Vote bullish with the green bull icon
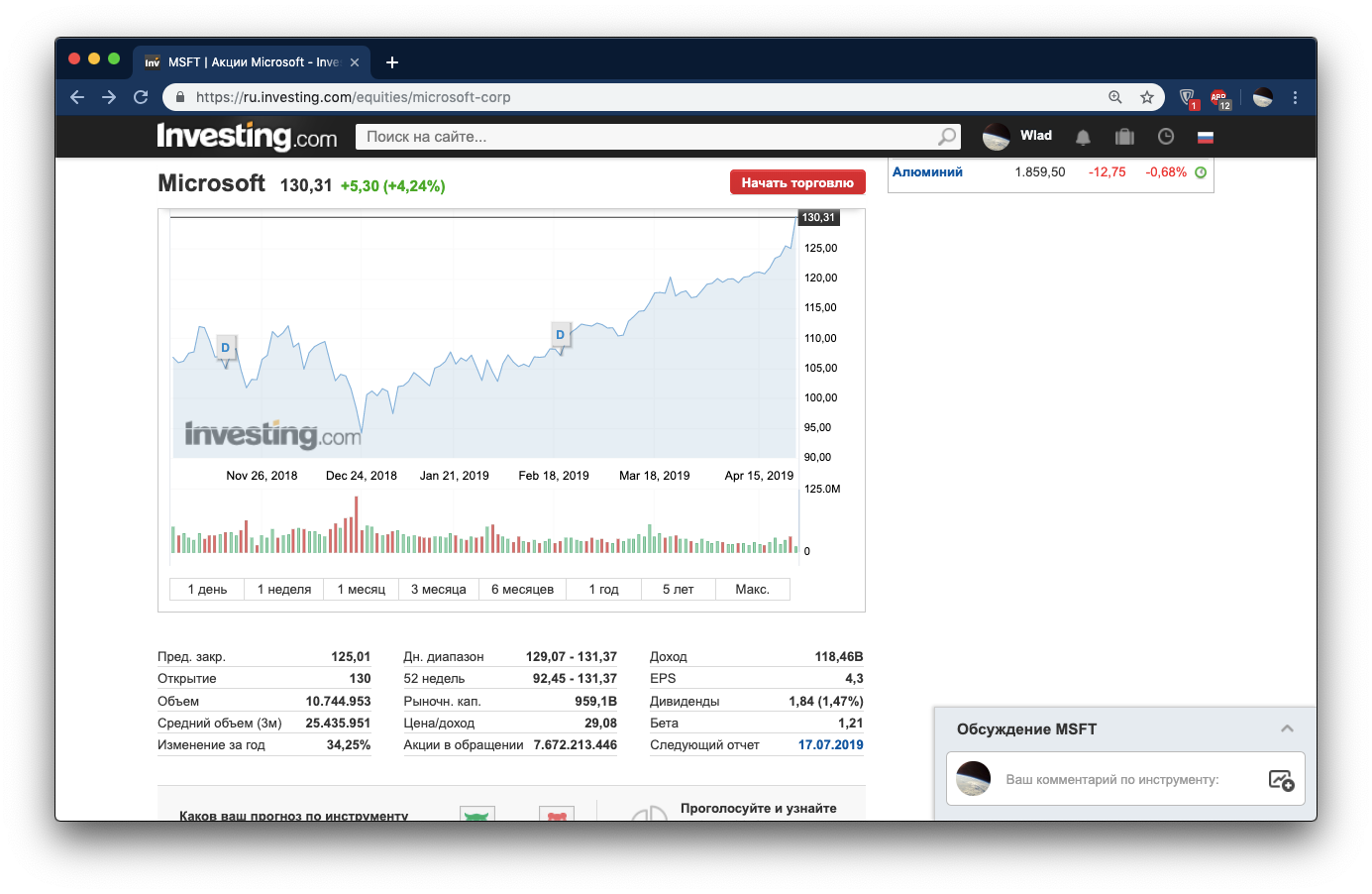The width and height of the screenshot is (1372, 894). point(477,815)
